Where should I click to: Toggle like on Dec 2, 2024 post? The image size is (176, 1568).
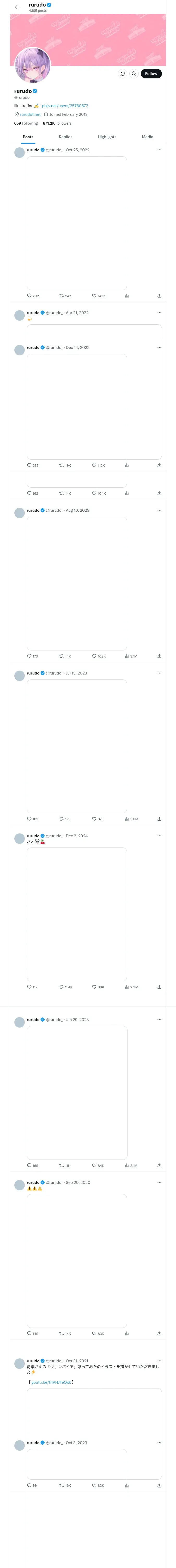[x=94, y=987]
